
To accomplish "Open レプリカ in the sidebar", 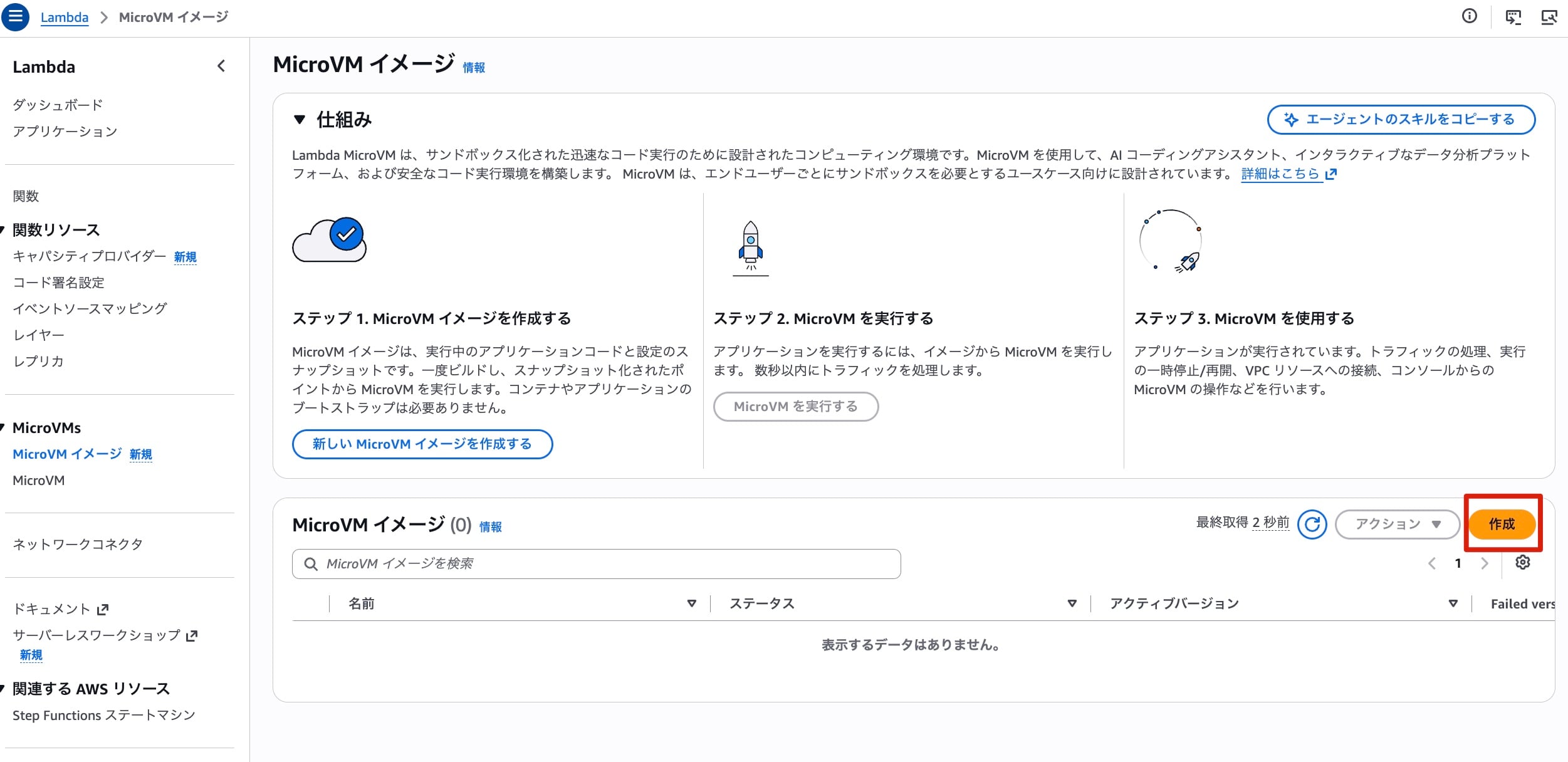I will click(38, 361).
